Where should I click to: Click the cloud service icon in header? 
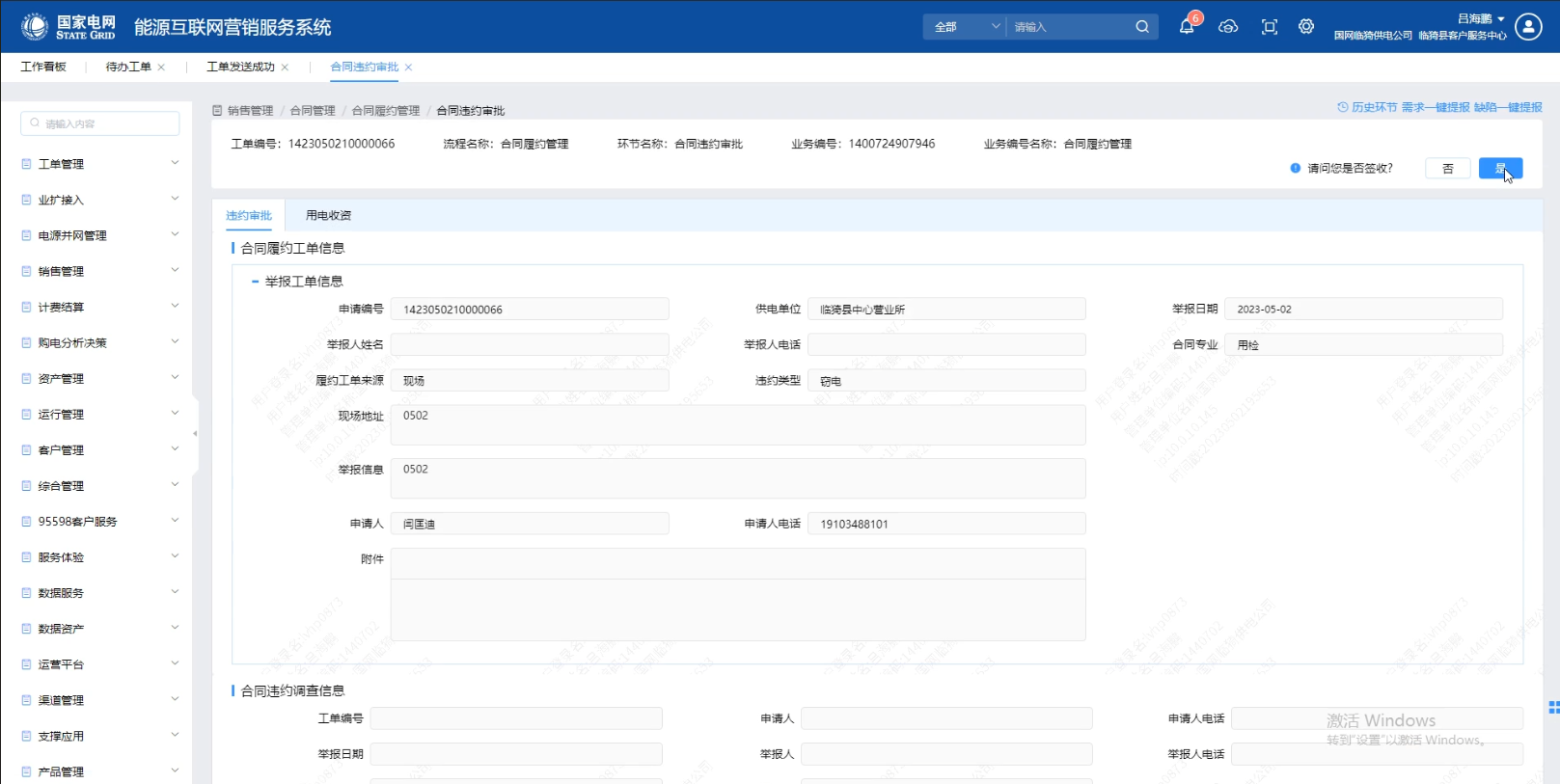tap(1228, 27)
